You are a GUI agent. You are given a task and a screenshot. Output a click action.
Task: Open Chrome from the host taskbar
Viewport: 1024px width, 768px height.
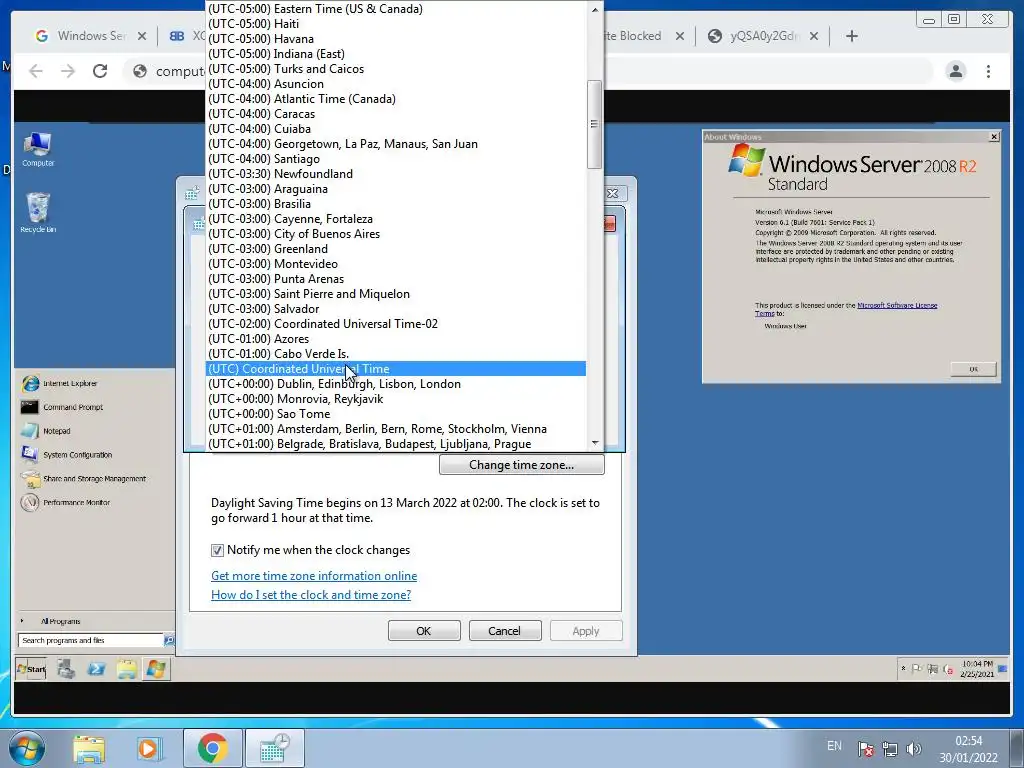click(212, 748)
